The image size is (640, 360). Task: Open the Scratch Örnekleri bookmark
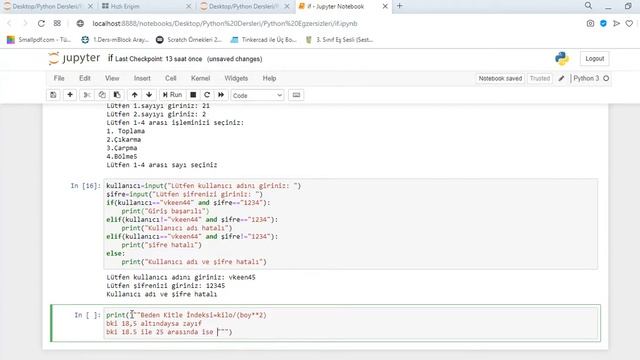189,40
